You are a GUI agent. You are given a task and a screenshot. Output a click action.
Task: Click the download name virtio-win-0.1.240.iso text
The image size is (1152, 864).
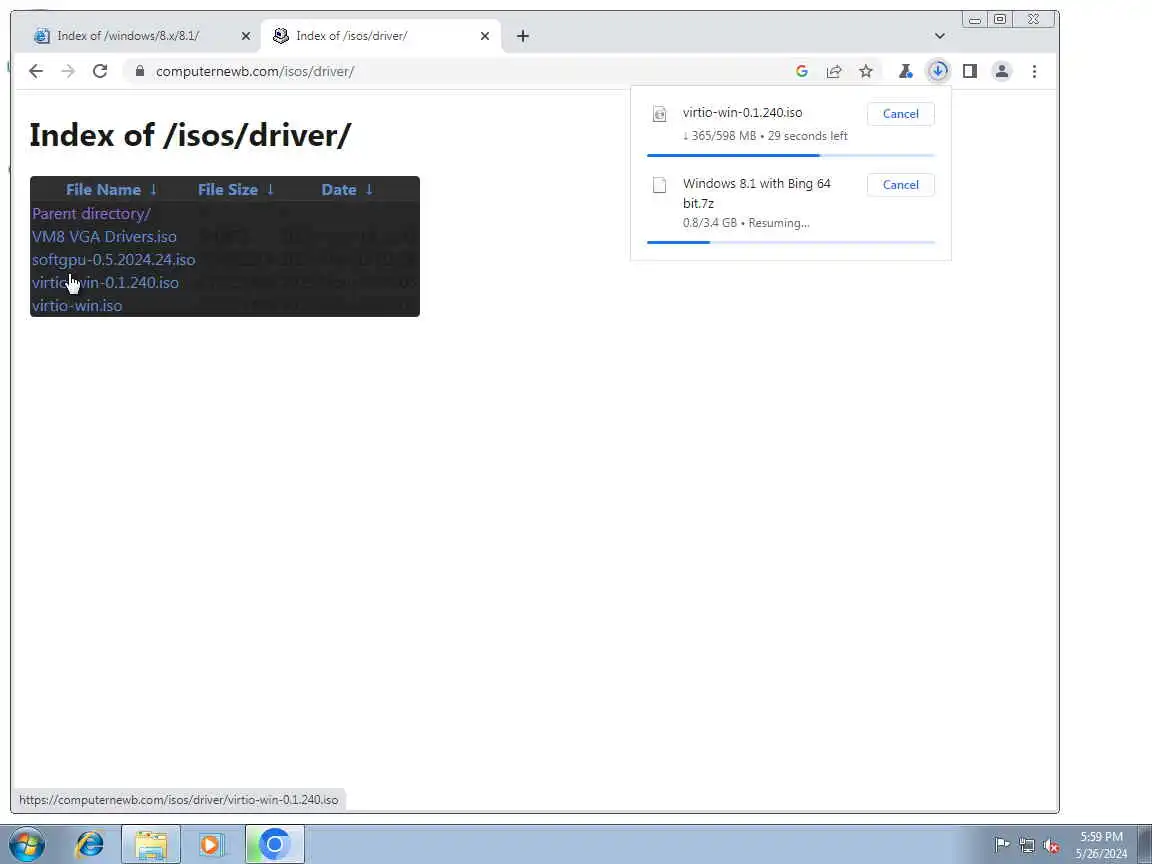742,112
